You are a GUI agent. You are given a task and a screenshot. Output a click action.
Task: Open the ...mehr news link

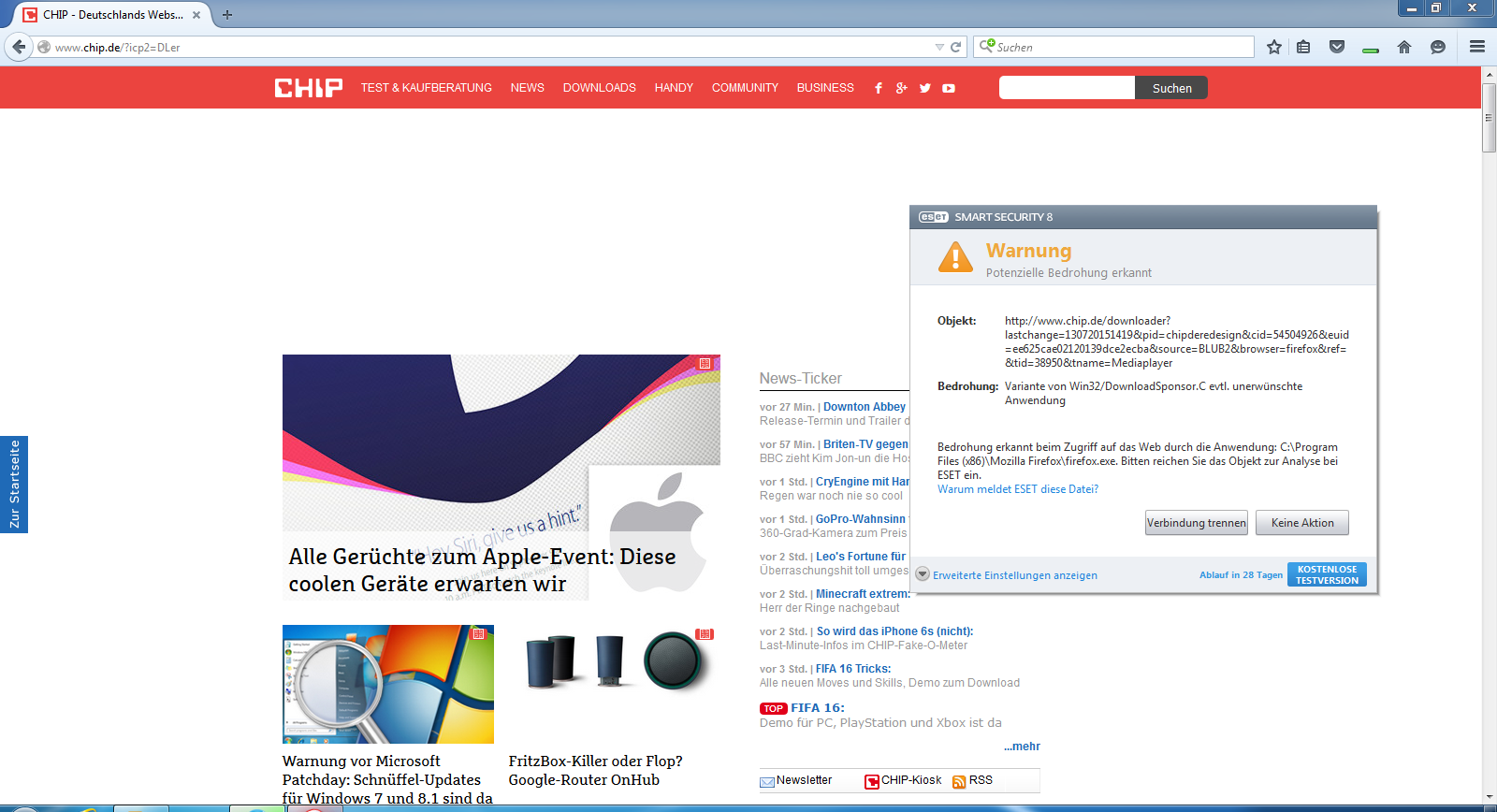pos(1022,747)
